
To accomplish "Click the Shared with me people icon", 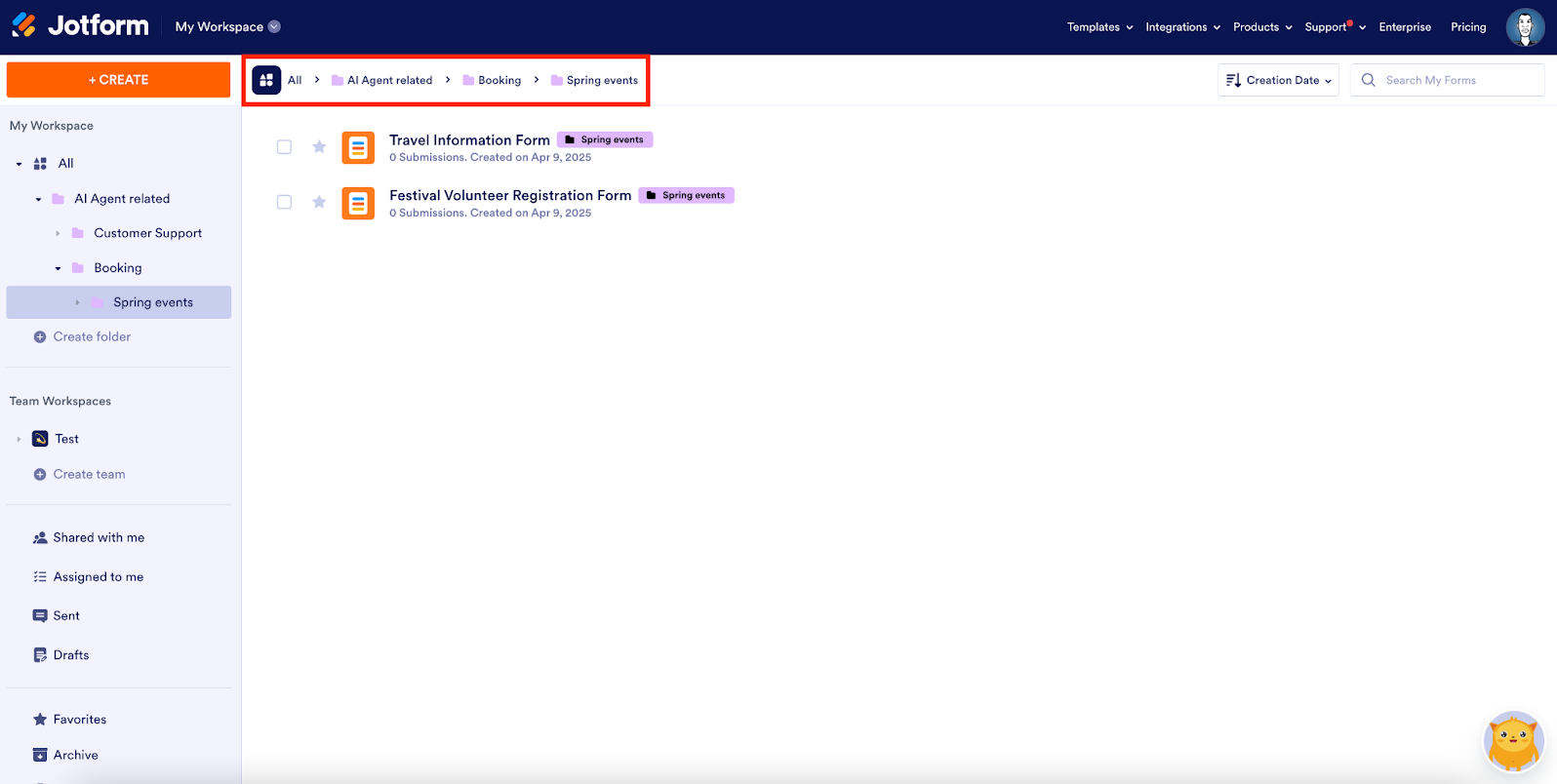I will [x=40, y=537].
